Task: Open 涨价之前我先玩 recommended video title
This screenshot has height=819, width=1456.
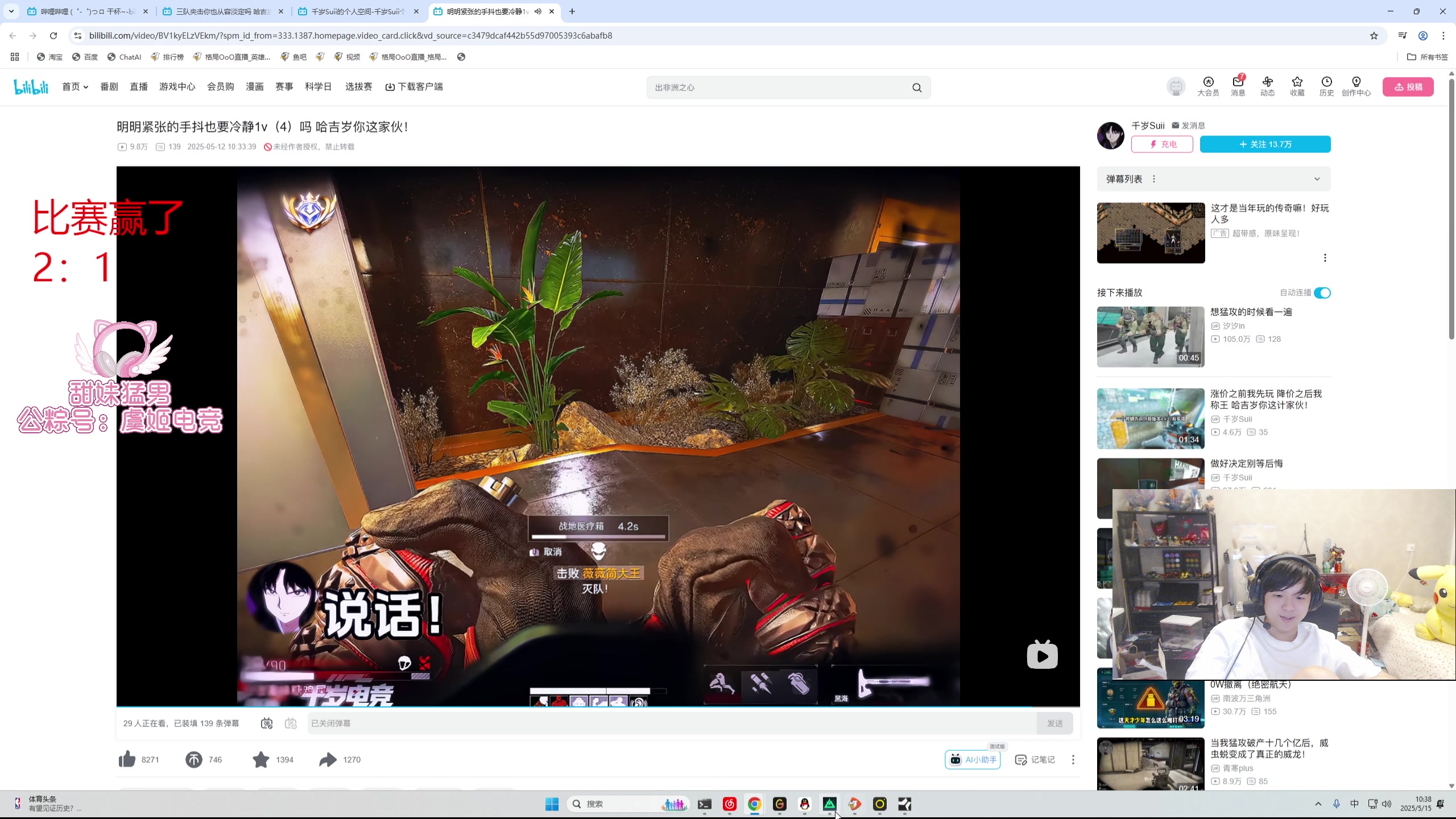Action: (x=1266, y=399)
